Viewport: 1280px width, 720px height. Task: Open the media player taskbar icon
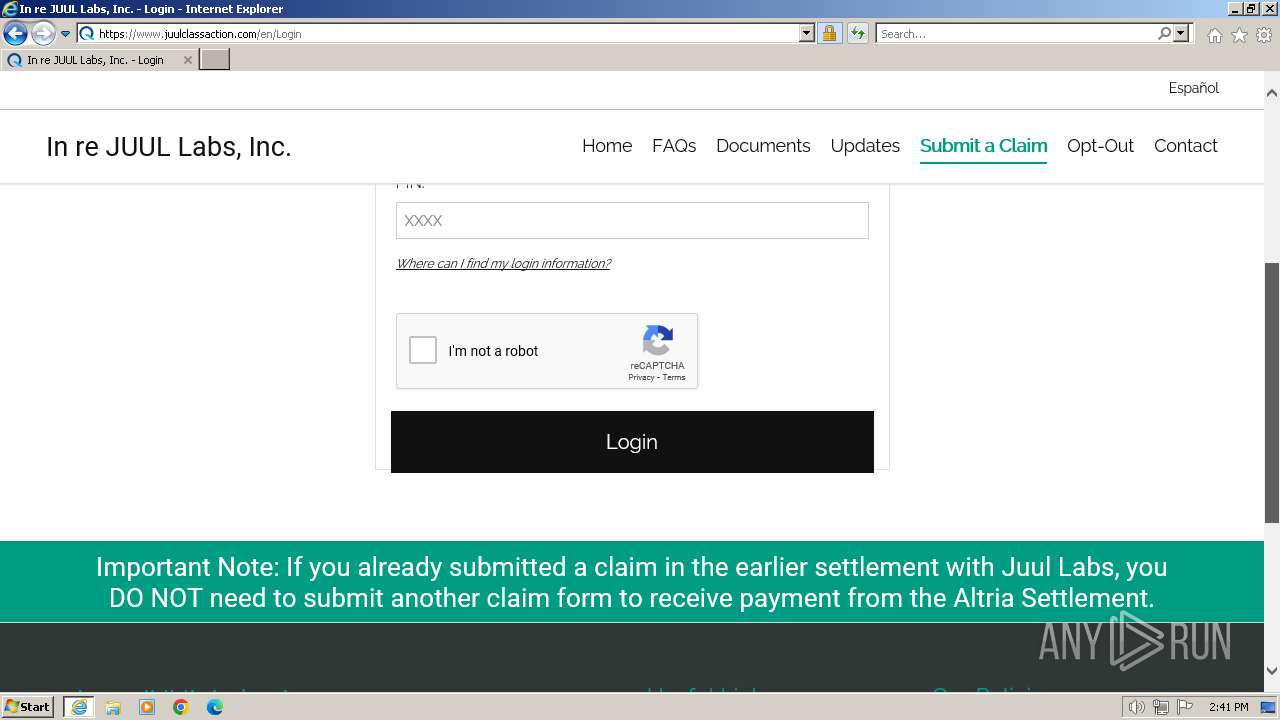click(147, 707)
